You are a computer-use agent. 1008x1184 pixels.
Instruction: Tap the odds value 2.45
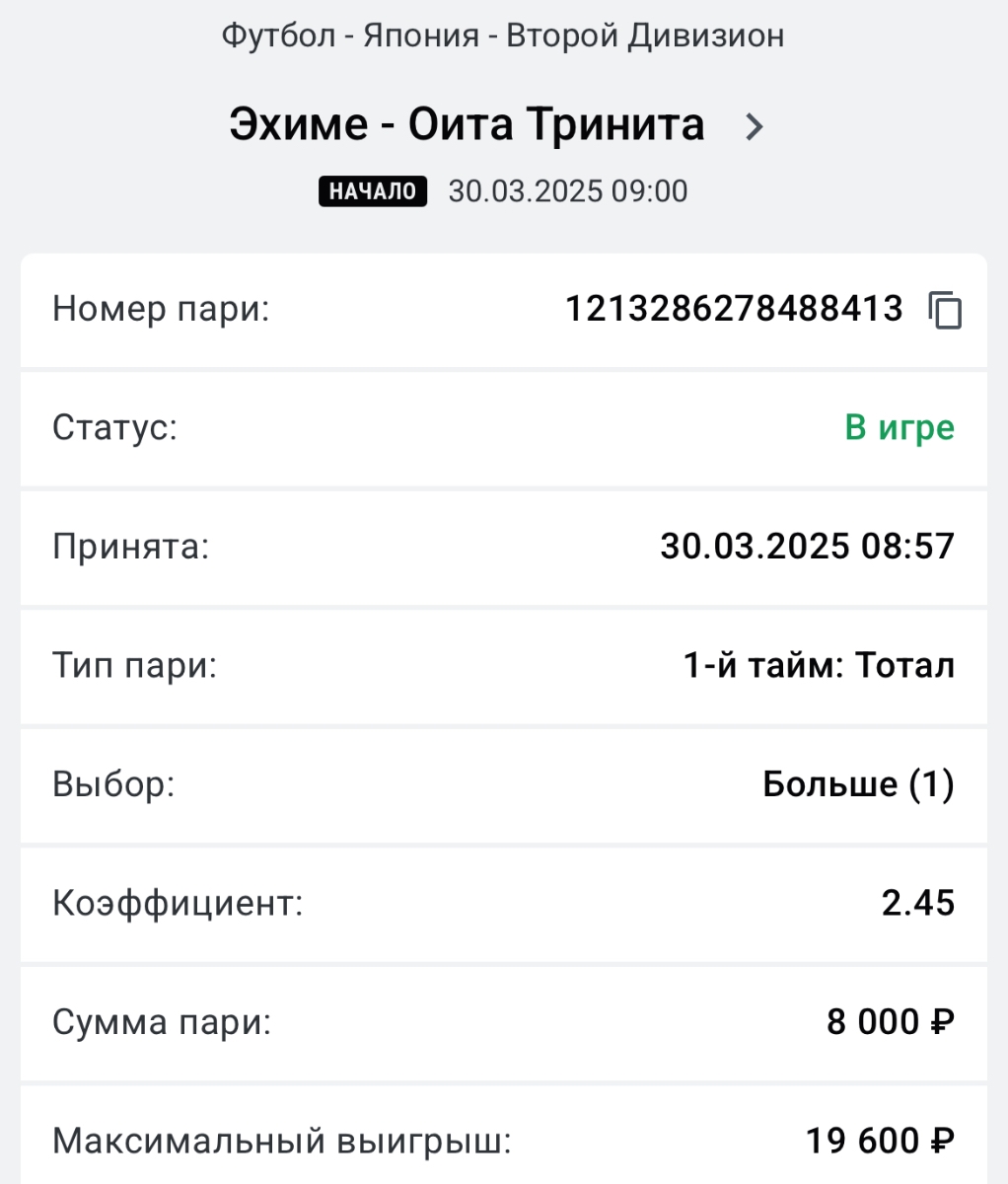pos(917,903)
